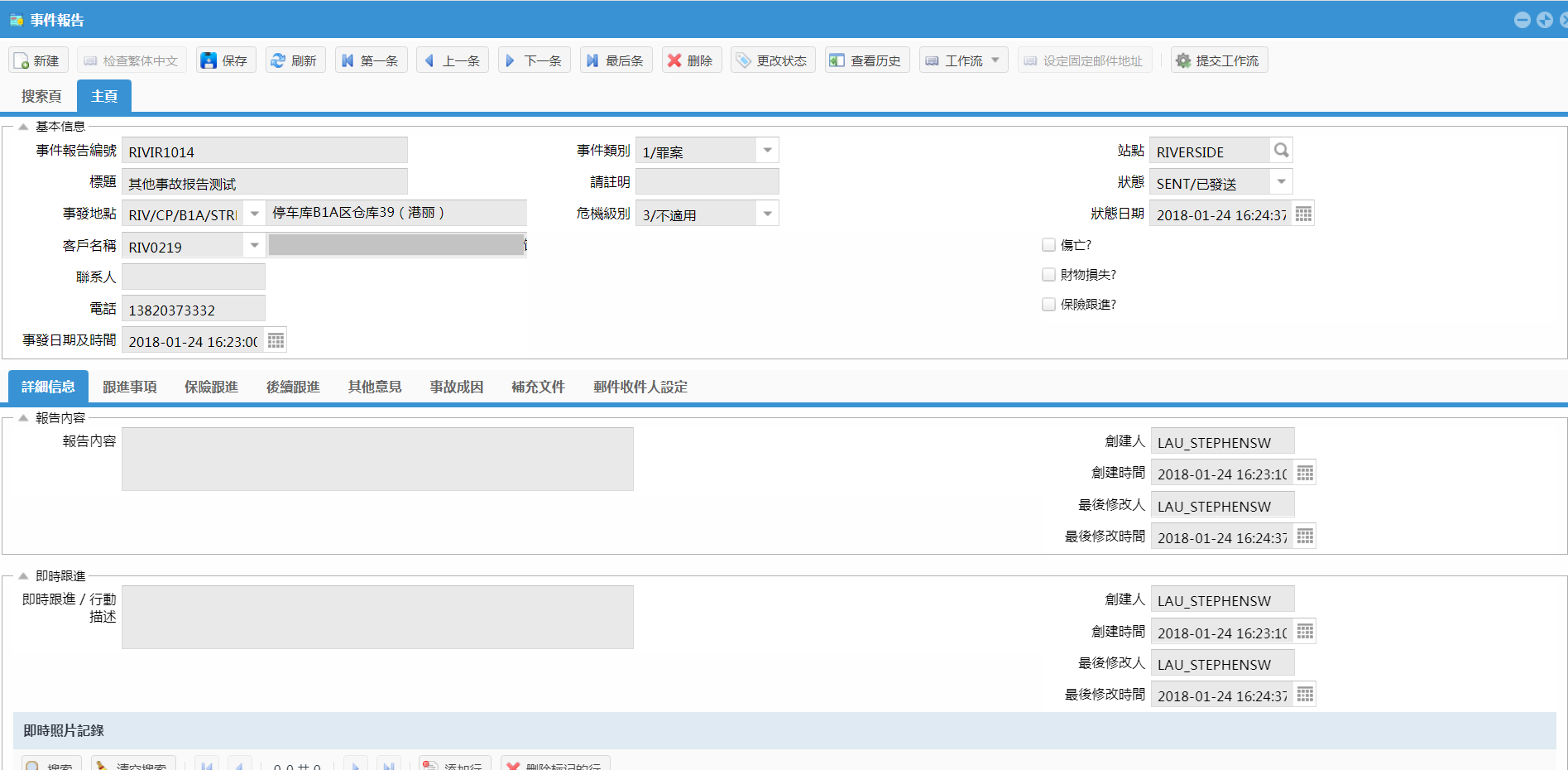Switch to the 事故成因 tab

[457, 387]
